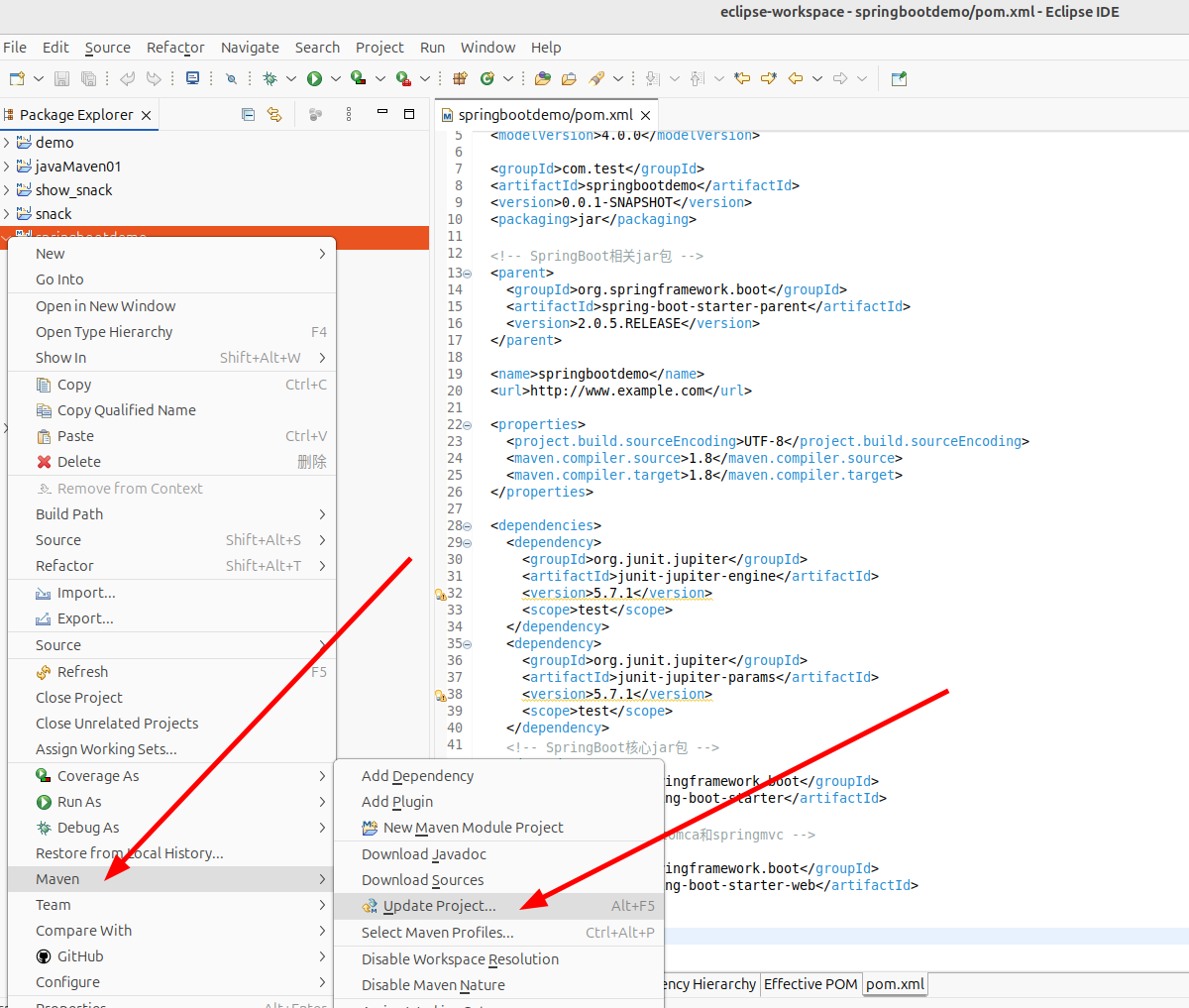Open the Back history dropdown arrow
Screen dimensions: 1189x1008
817,78
